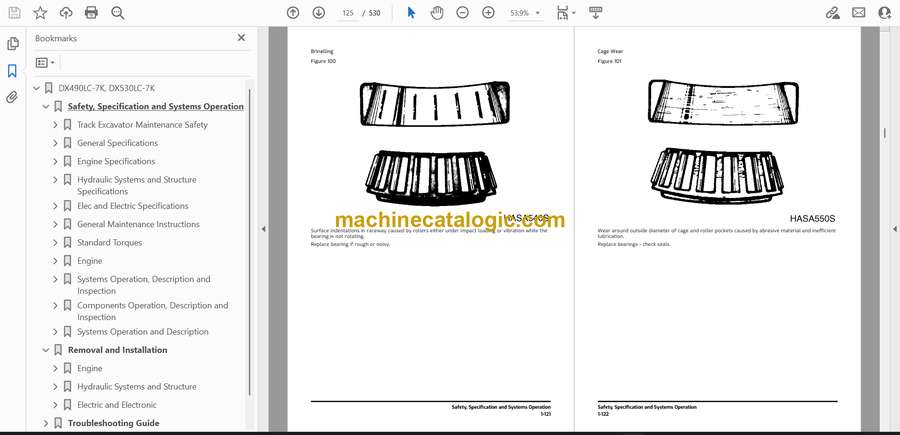Image resolution: width=900 pixels, height=435 pixels.
Task: Go to Standard Torques bookmark
Action: pos(110,243)
